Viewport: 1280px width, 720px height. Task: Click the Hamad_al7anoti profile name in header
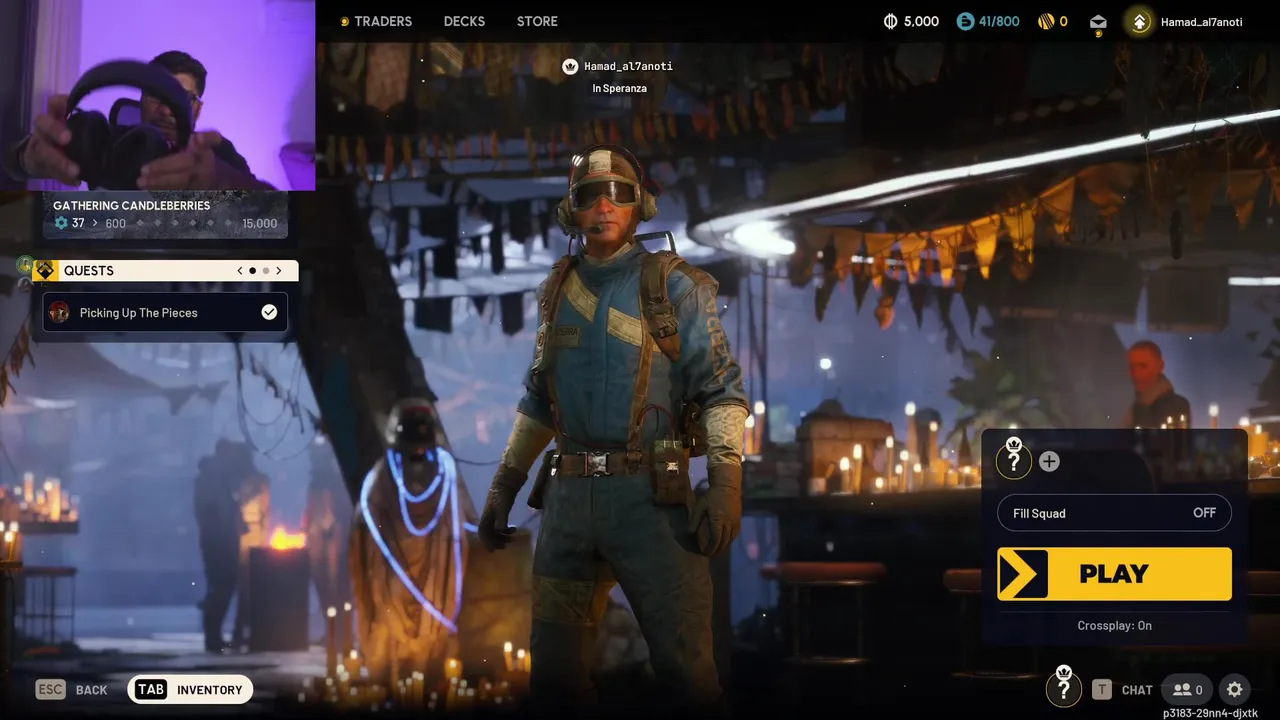pyautogui.click(x=1201, y=21)
